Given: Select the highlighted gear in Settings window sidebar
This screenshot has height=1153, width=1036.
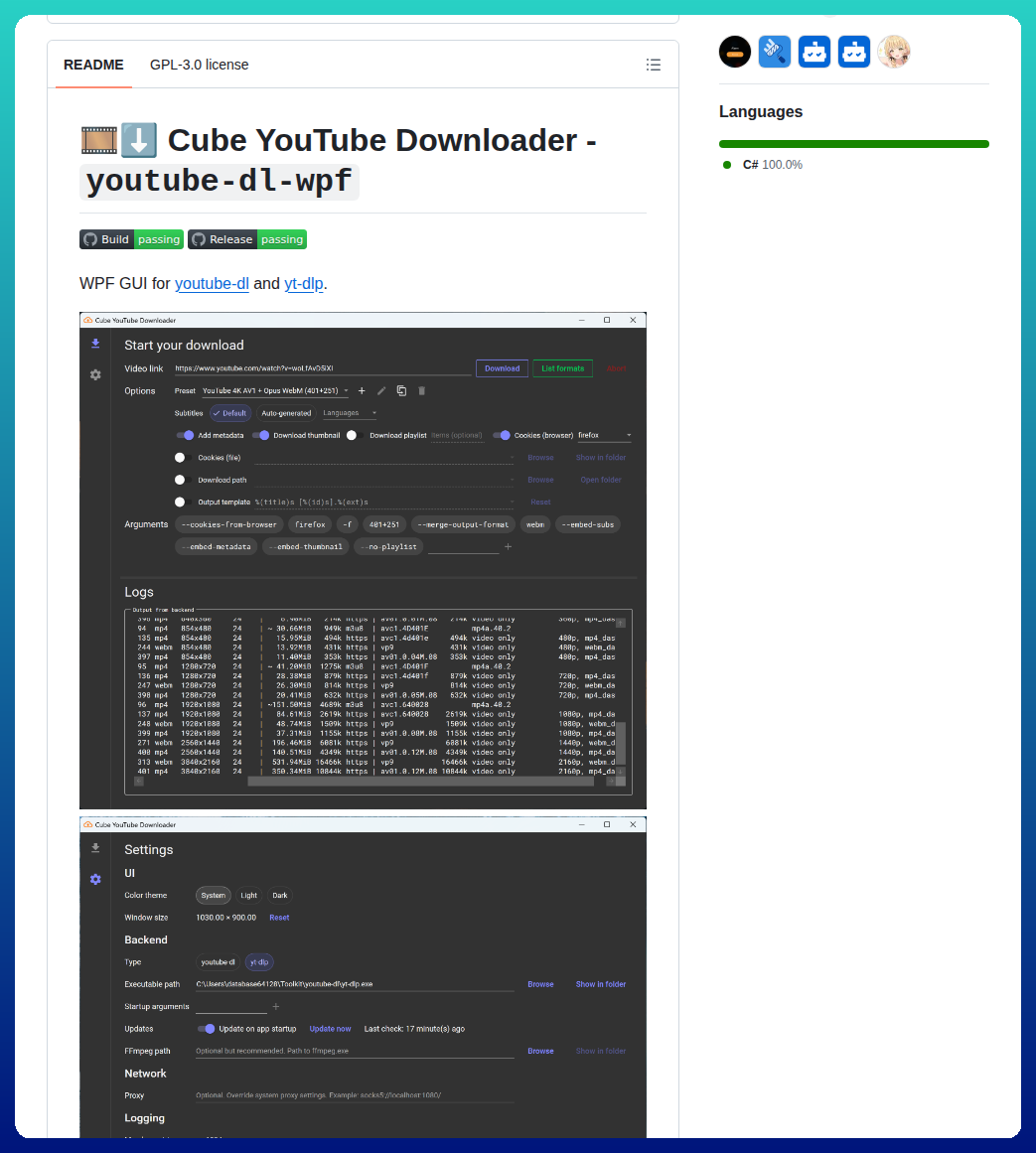Looking at the screenshot, I should pyautogui.click(x=95, y=880).
